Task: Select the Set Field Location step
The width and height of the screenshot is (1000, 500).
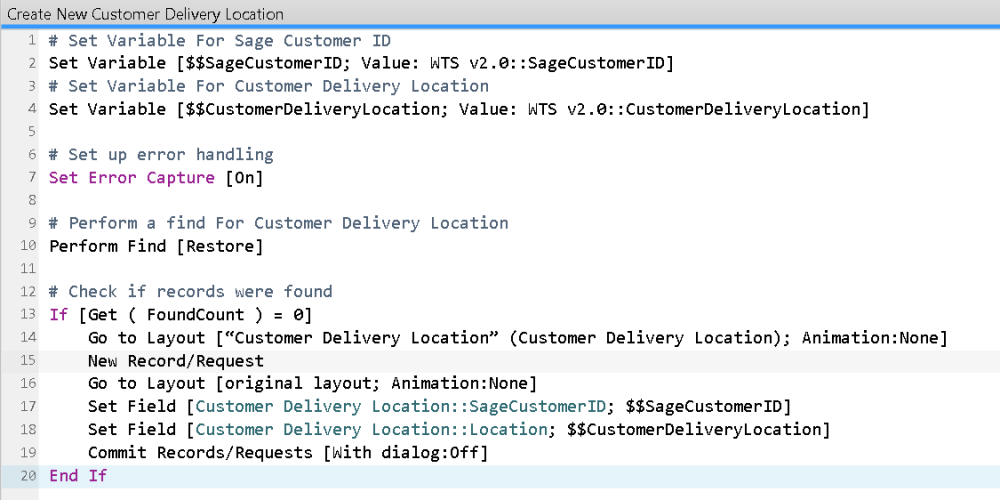Action: pyautogui.click(x=459, y=430)
